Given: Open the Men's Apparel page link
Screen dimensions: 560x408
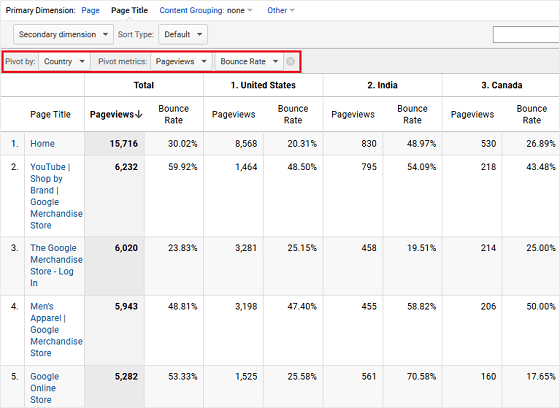Looking at the screenshot, I should pos(56,329).
